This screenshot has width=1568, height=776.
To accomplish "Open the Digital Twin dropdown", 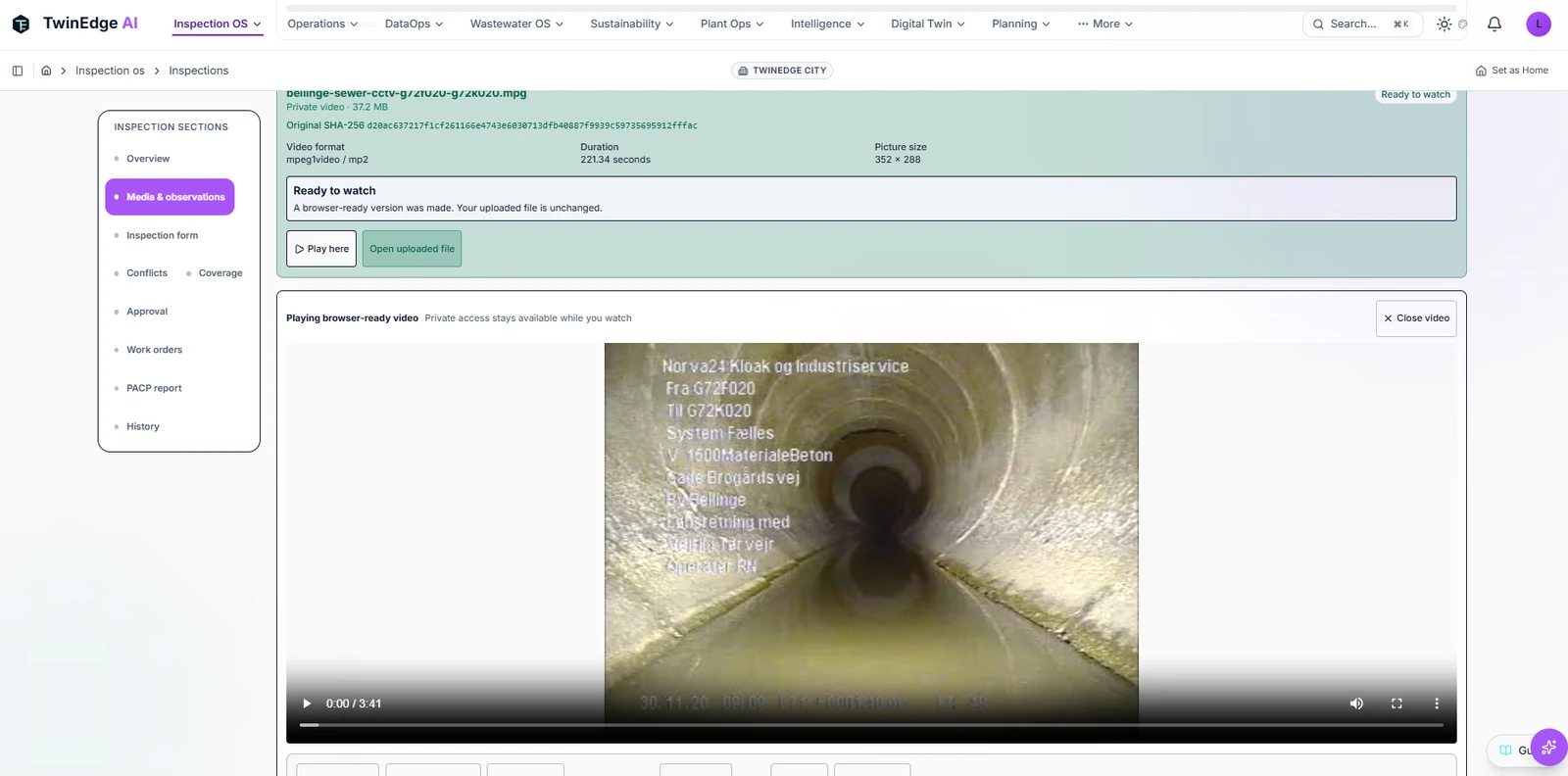I will pyautogui.click(x=927, y=24).
